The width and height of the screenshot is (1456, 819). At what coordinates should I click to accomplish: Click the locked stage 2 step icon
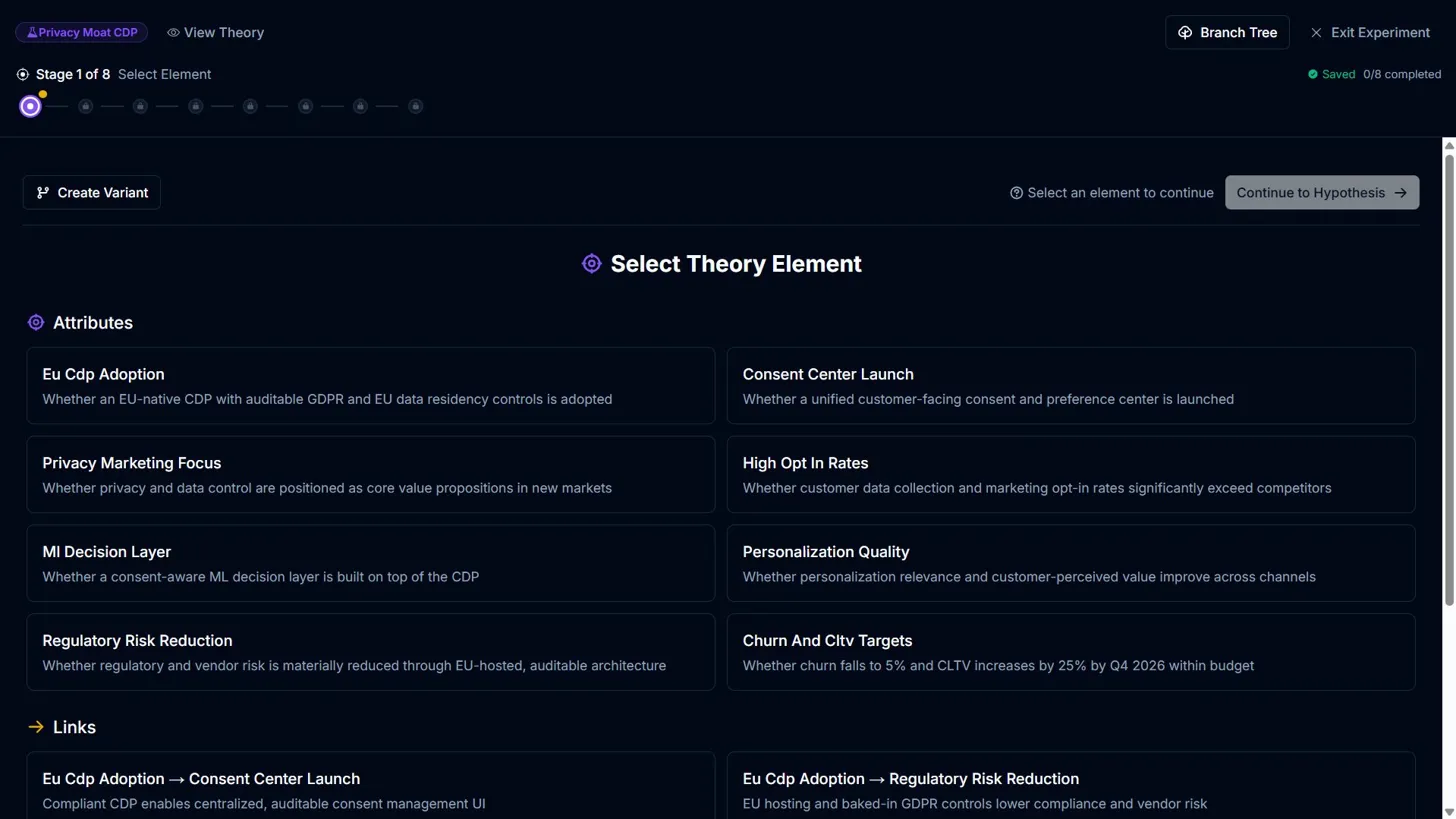click(86, 106)
